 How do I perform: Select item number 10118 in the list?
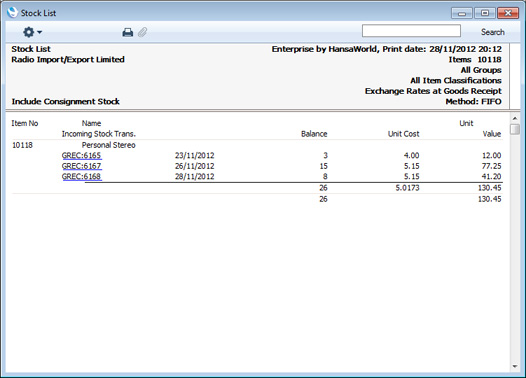point(22,145)
